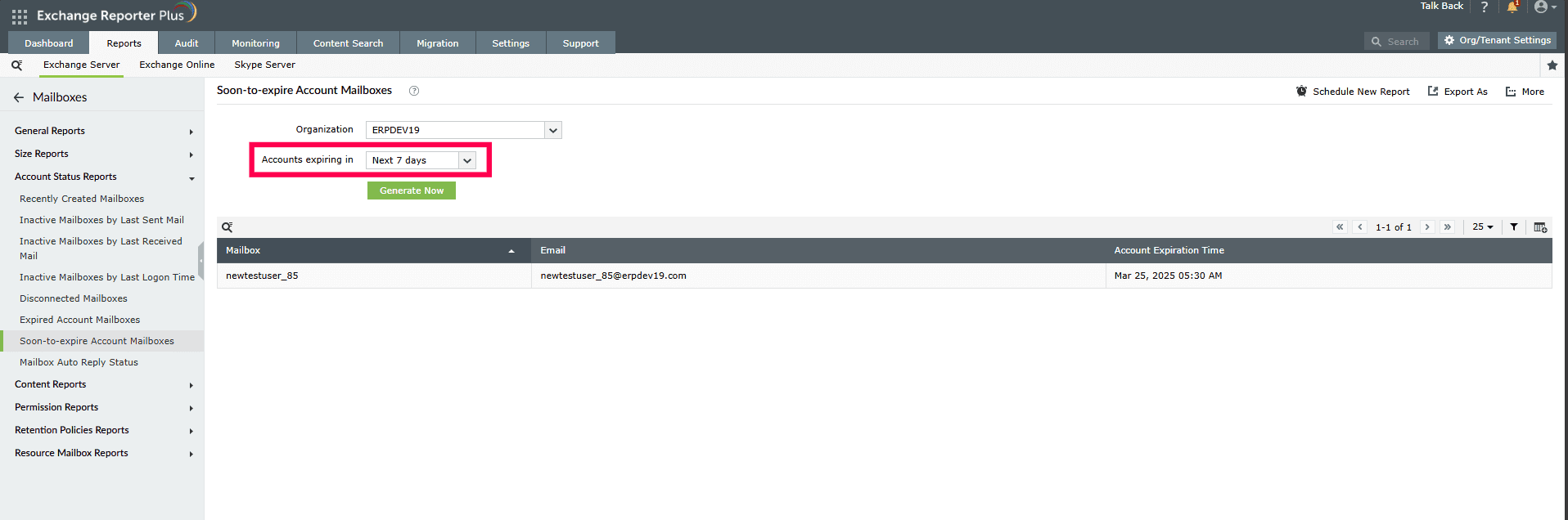The image size is (1568, 520).
Task: Collapse the left sidebar handle
Action: point(201,261)
